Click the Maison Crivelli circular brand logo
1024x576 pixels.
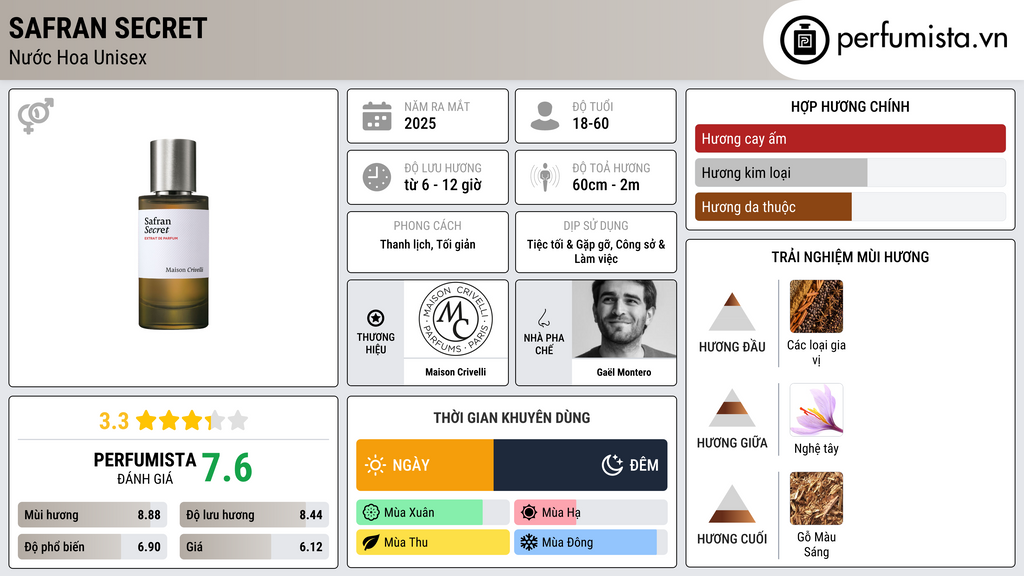455,319
